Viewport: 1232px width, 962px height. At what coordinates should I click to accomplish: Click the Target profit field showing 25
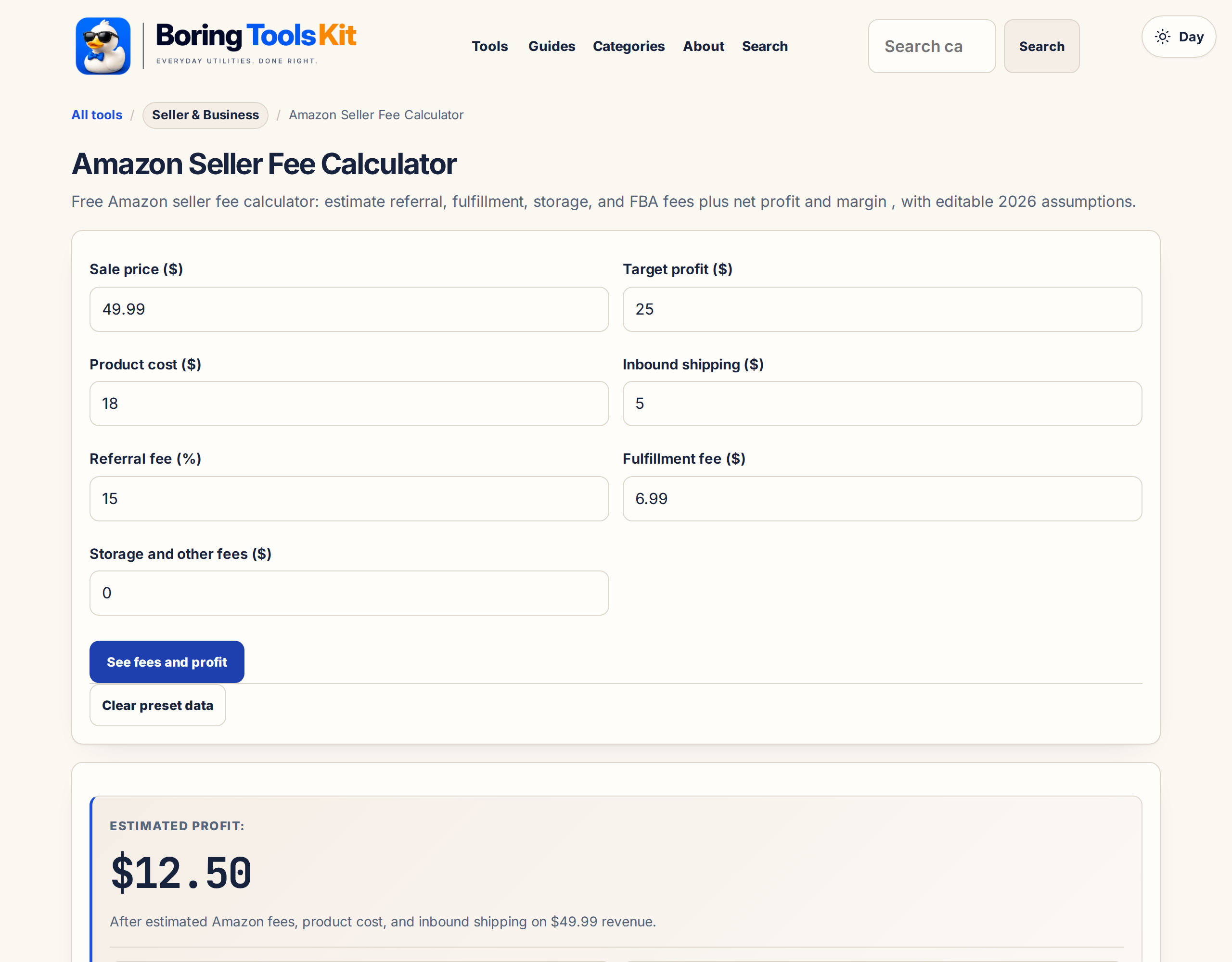point(882,309)
